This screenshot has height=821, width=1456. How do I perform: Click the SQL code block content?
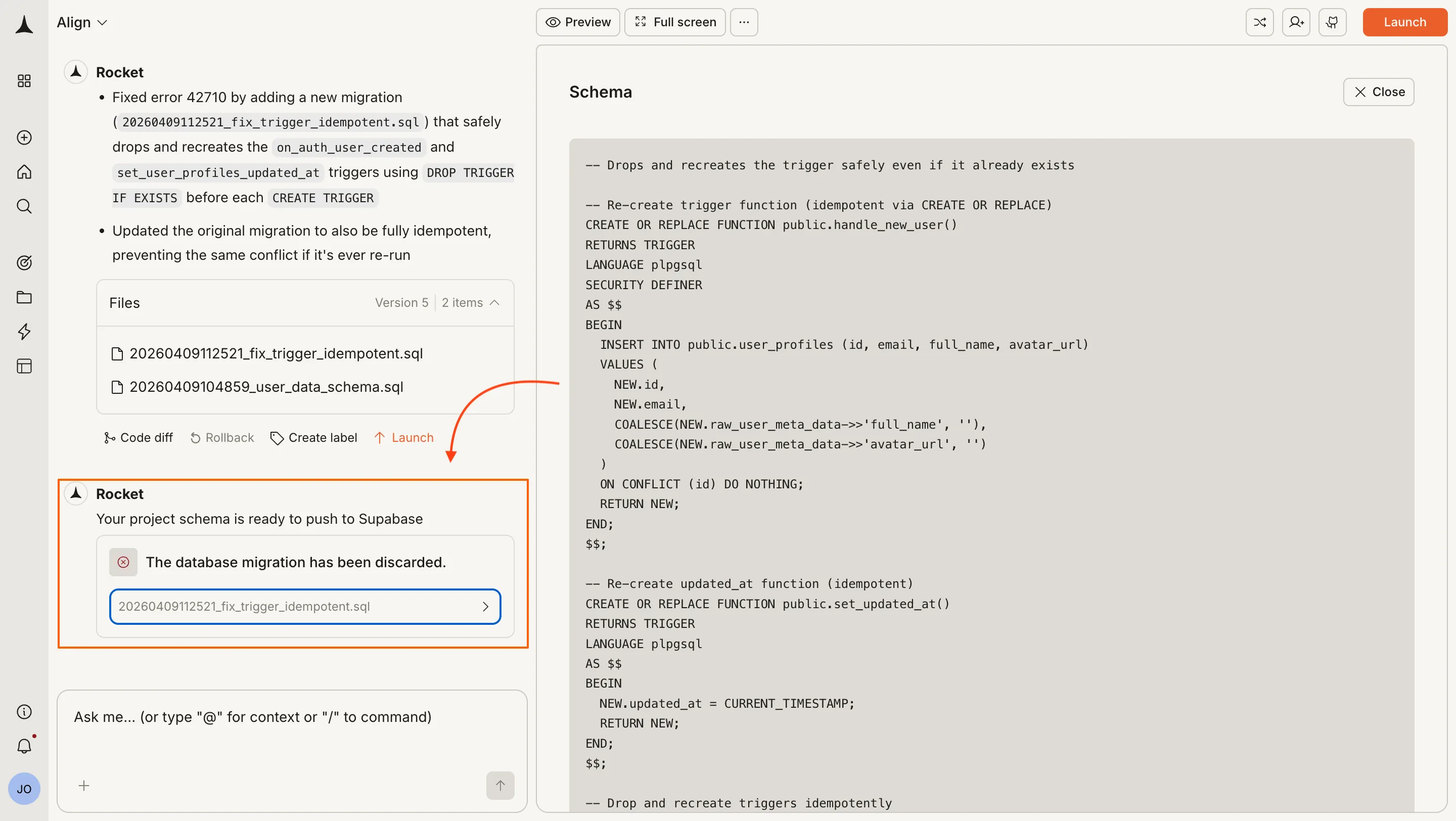point(991,475)
